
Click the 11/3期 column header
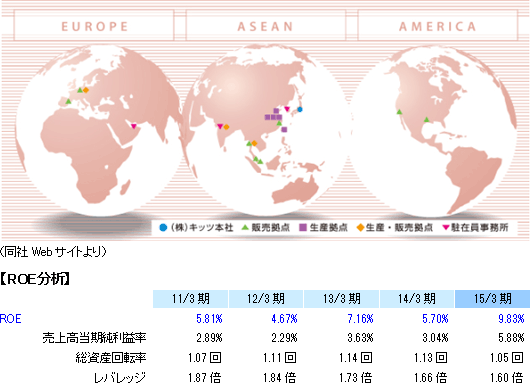point(191,299)
